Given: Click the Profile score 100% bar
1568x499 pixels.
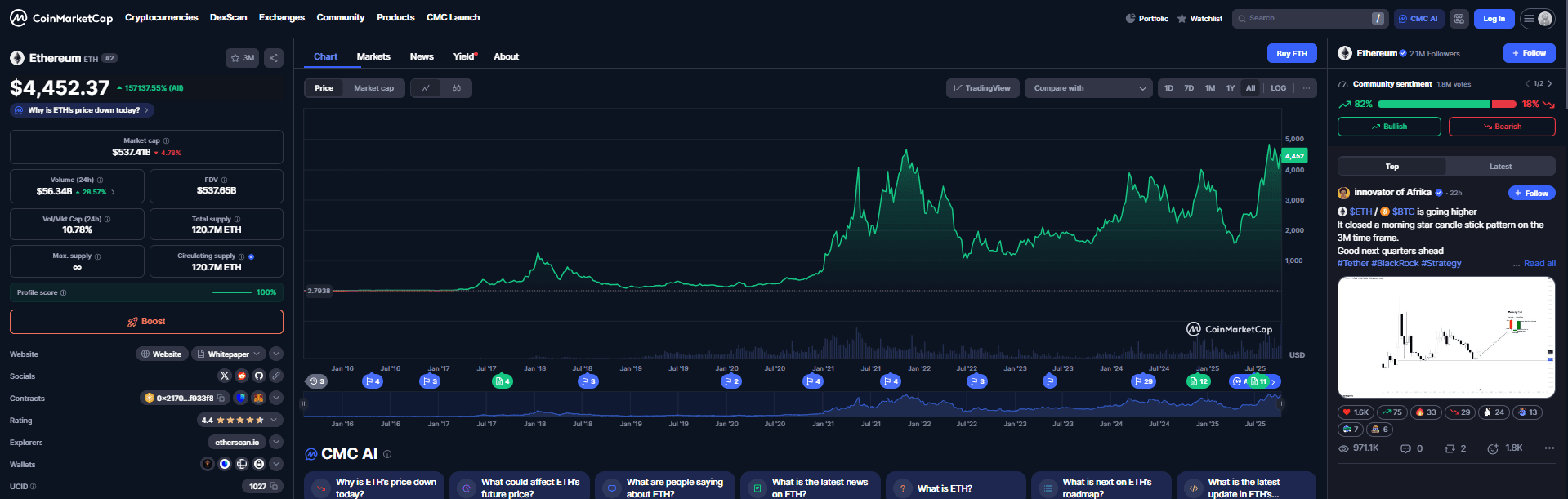Looking at the screenshot, I should tap(146, 292).
